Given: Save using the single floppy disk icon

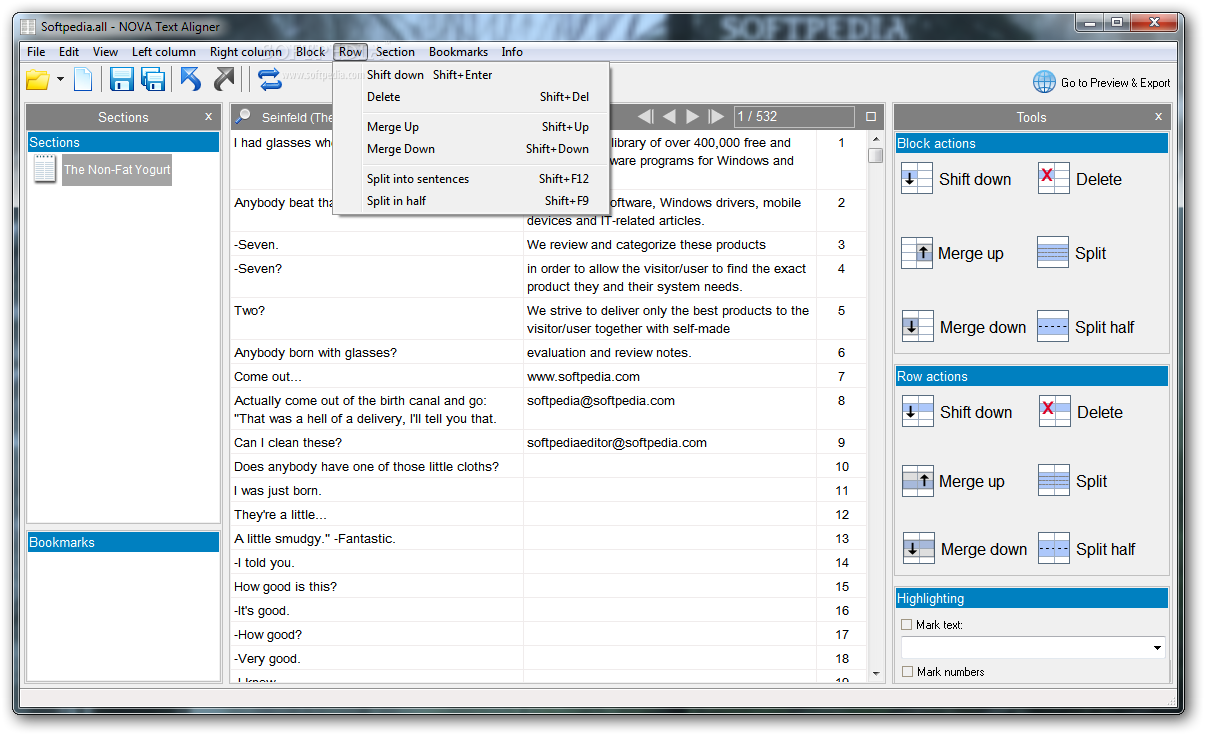Looking at the screenshot, I should [x=122, y=80].
